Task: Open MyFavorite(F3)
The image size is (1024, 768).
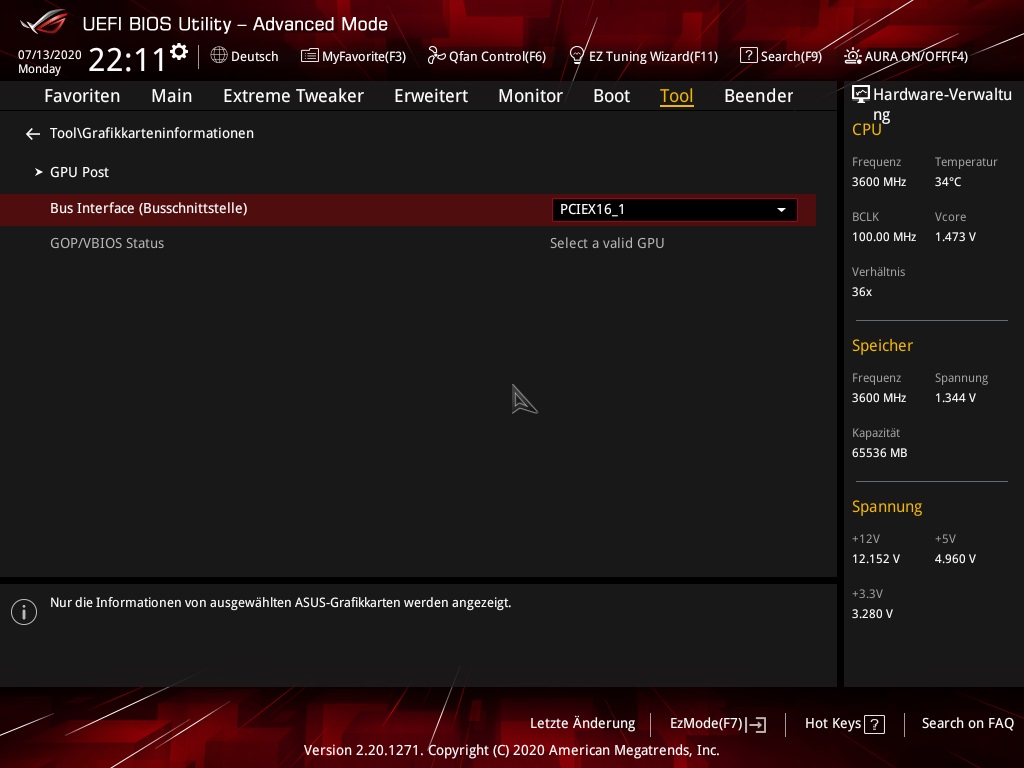Action: point(353,56)
